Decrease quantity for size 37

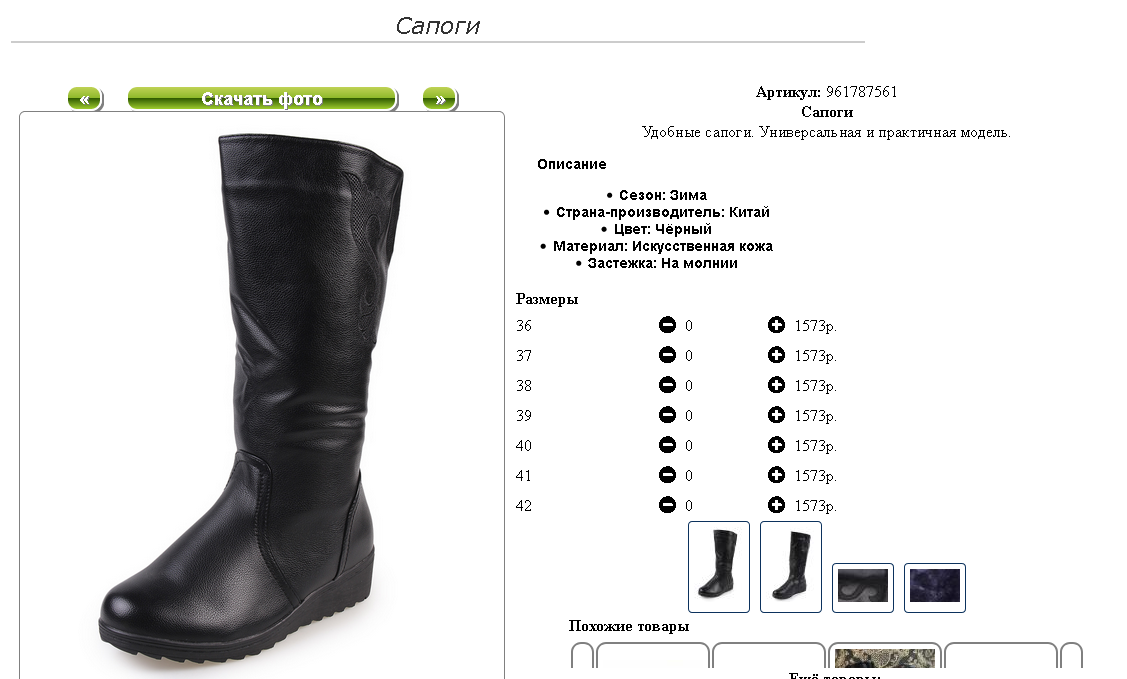[x=667, y=355]
